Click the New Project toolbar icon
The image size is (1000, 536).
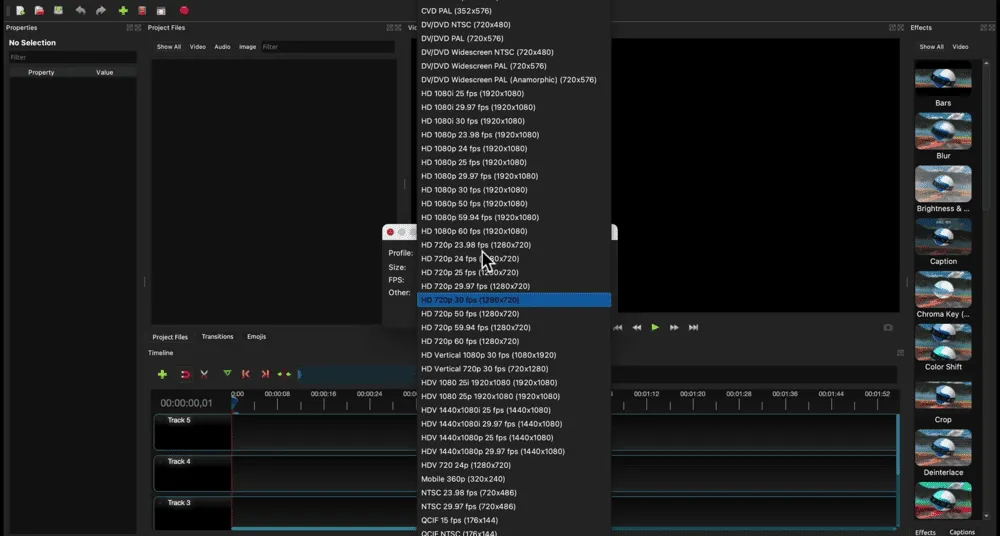point(19,10)
